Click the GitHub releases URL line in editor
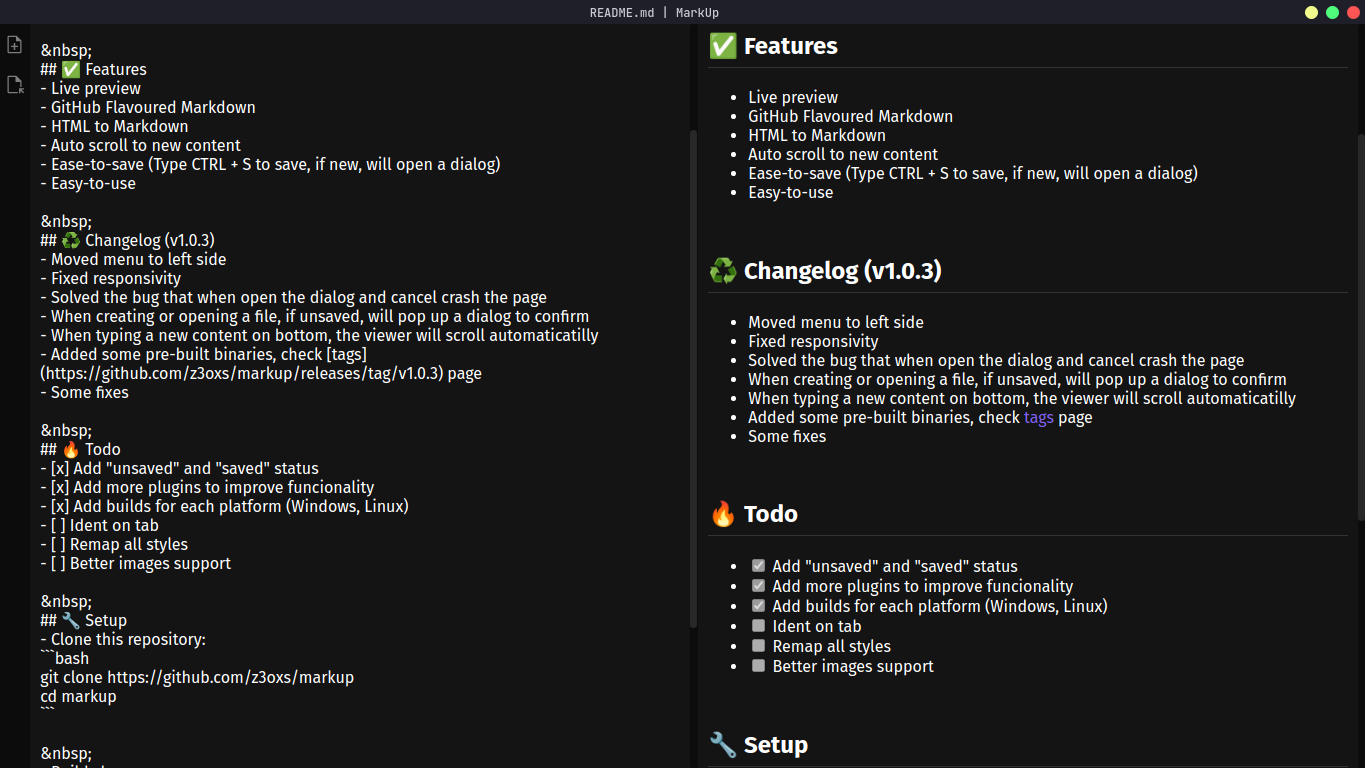This screenshot has width=1365, height=768. 260,373
